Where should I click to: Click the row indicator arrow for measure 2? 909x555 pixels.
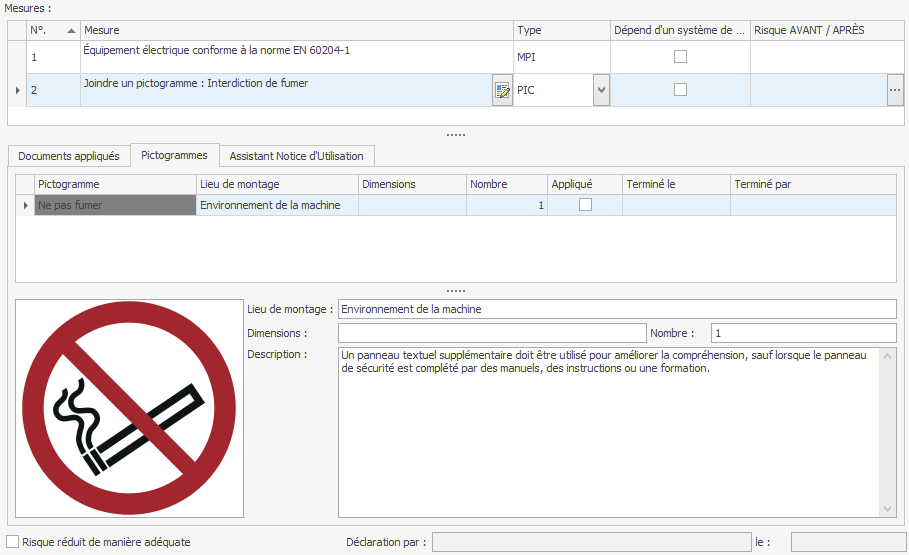[x=16, y=90]
